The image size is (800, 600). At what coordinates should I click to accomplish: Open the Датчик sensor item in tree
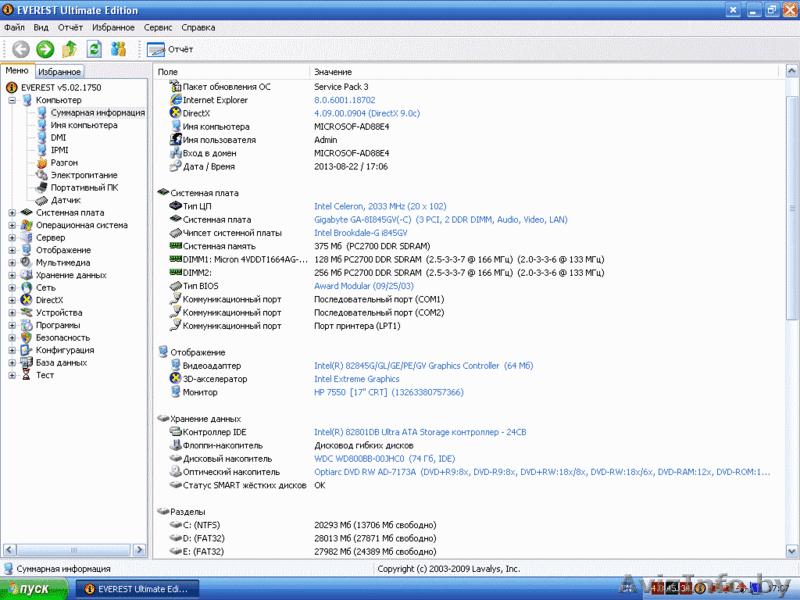(66, 200)
